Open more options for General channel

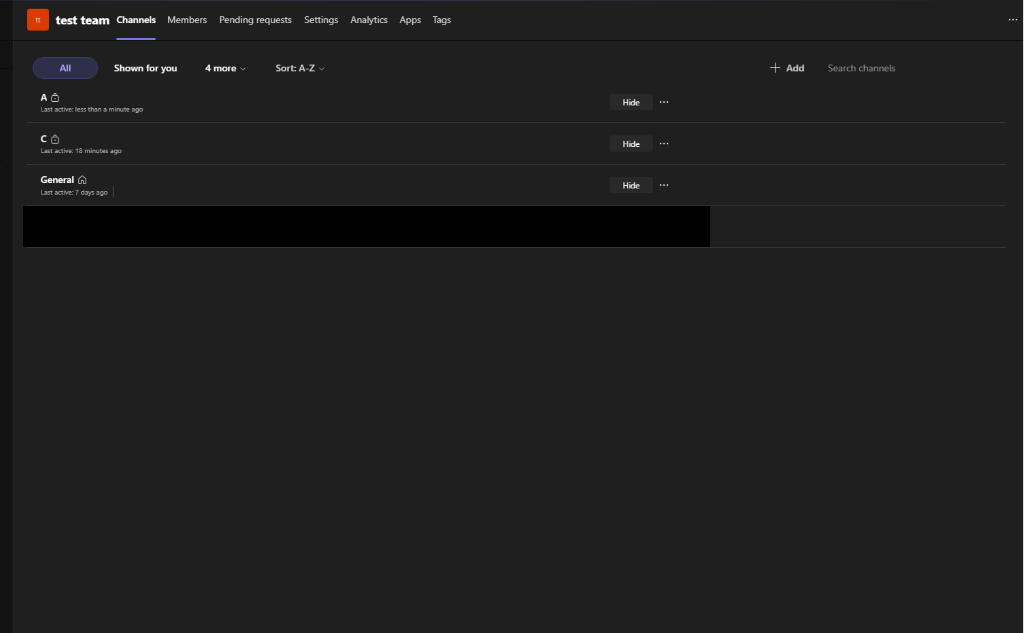(x=664, y=186)
